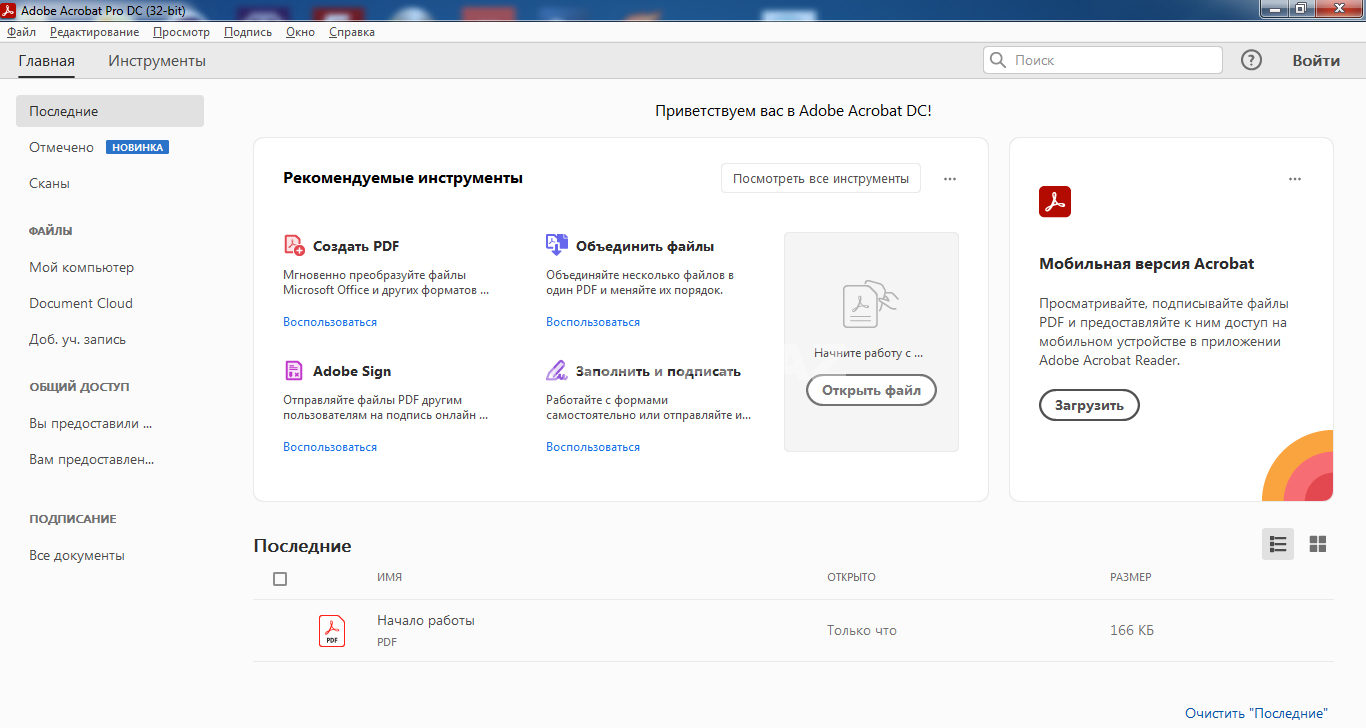Open Document Cloud in the sidebar
This screenshot has height=728, width=1366.
[x=81, y=303]
